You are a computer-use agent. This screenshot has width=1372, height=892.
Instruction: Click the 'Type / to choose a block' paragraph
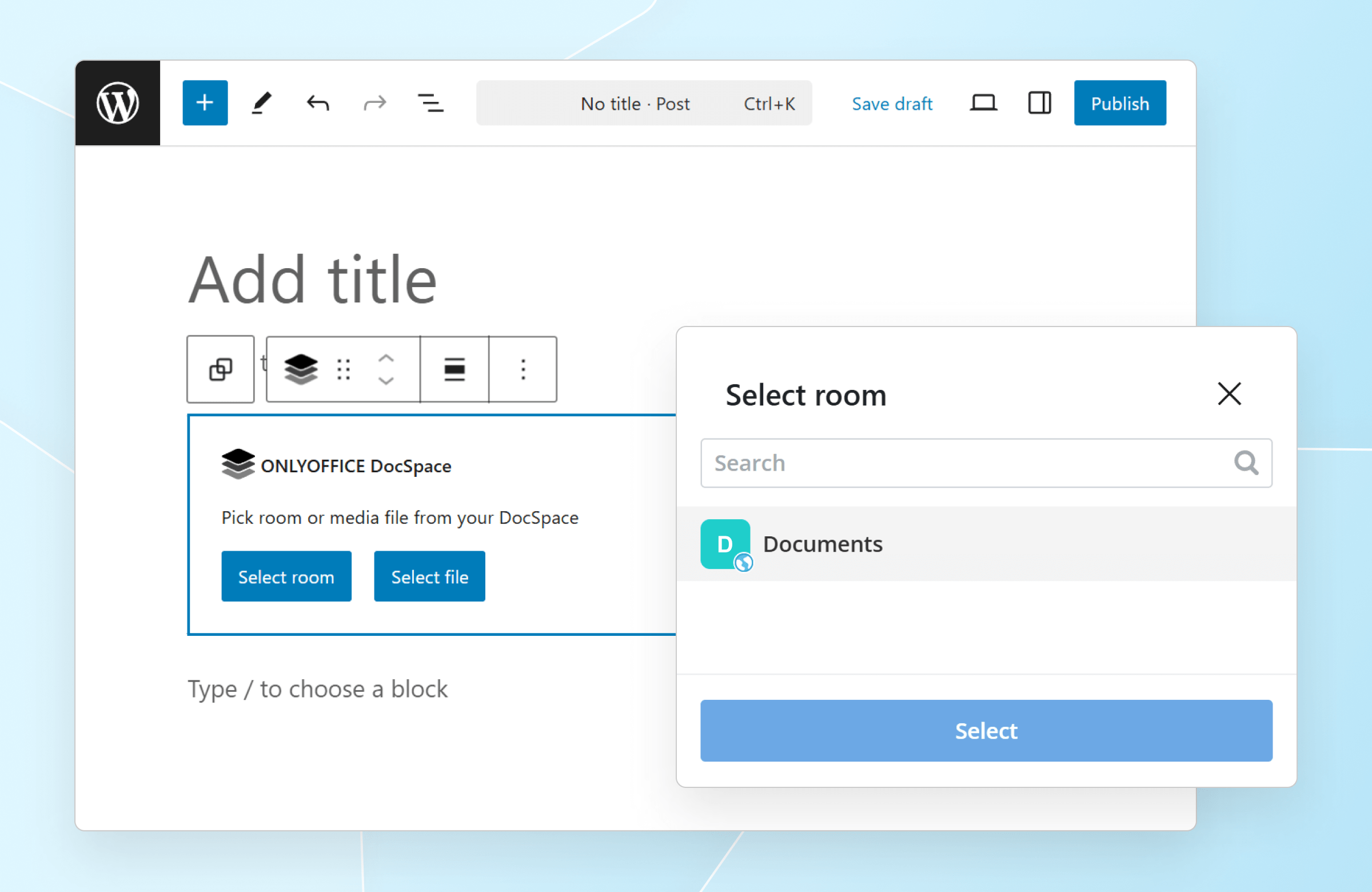[x=317, y=689]
